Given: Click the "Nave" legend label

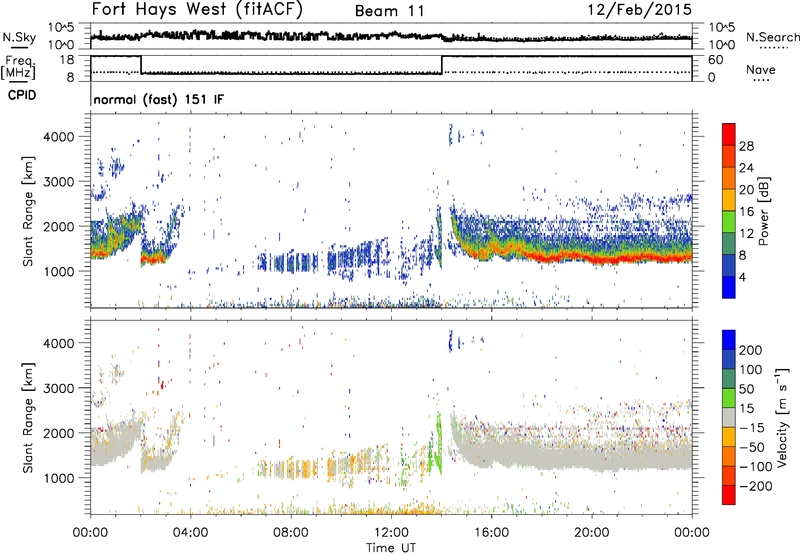Looking at the screenshot, I should 761,69.
